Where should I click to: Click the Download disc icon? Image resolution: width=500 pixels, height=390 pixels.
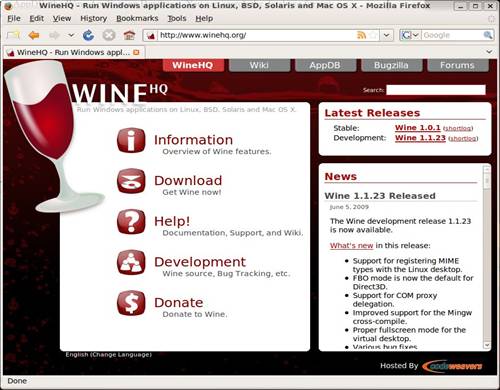tap(131, 181)
